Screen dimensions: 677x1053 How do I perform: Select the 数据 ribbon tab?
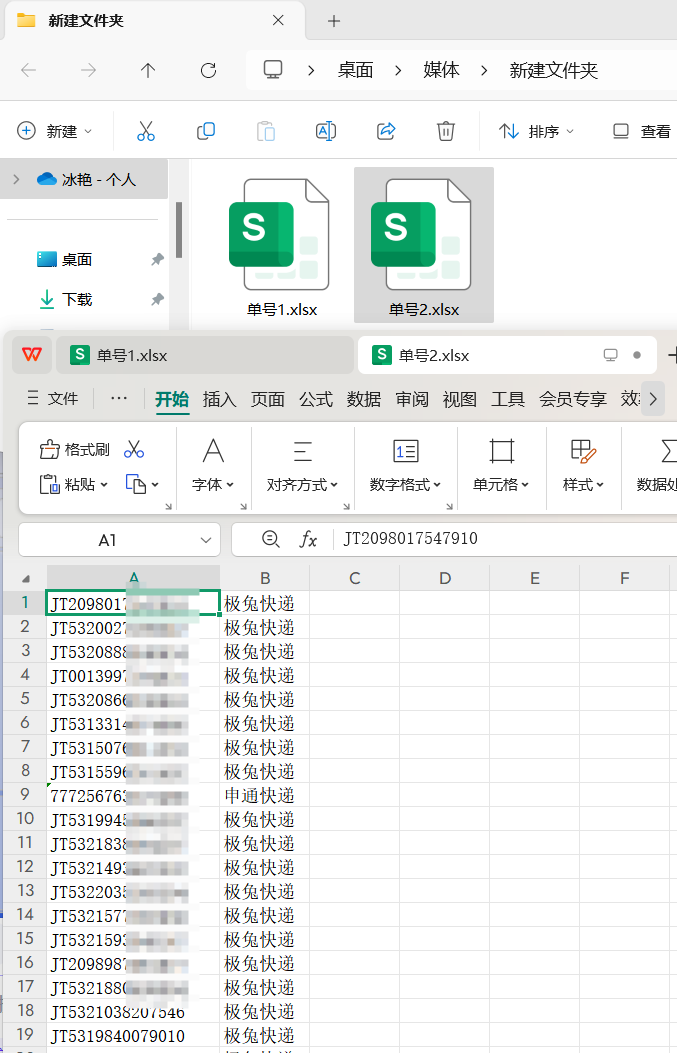click(x=363, y=399)
